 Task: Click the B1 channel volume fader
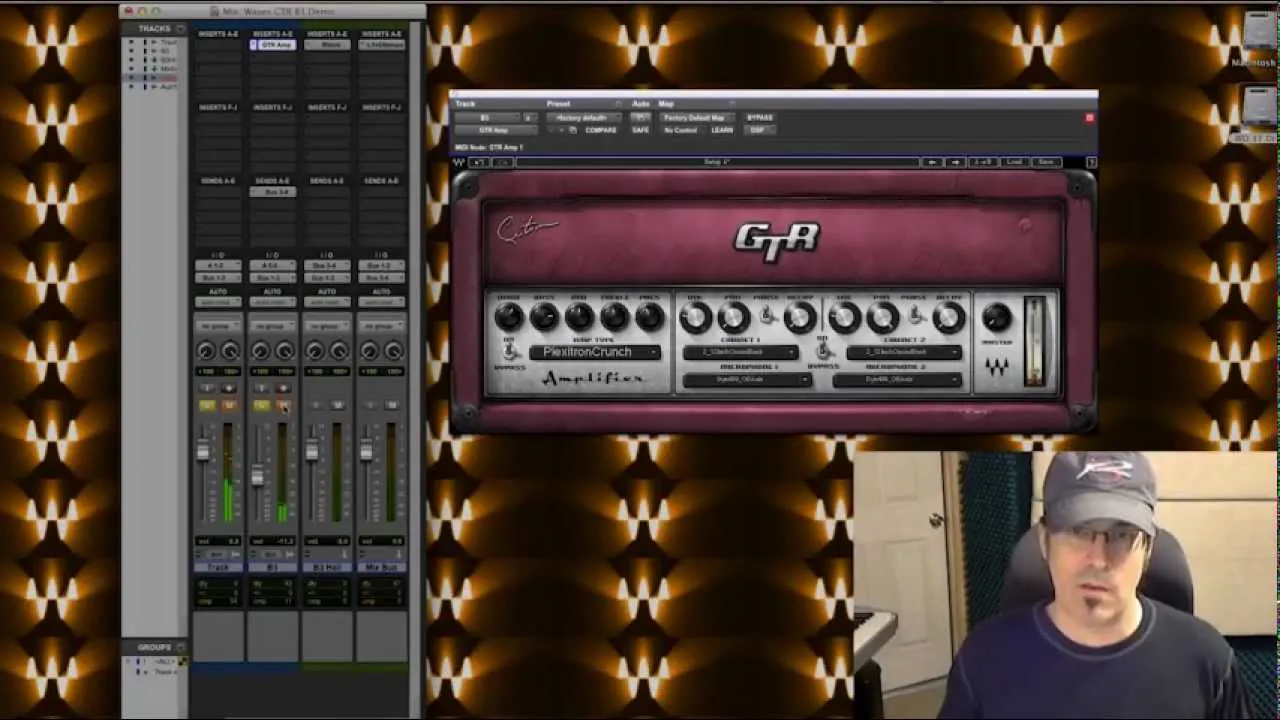(257, 476)
